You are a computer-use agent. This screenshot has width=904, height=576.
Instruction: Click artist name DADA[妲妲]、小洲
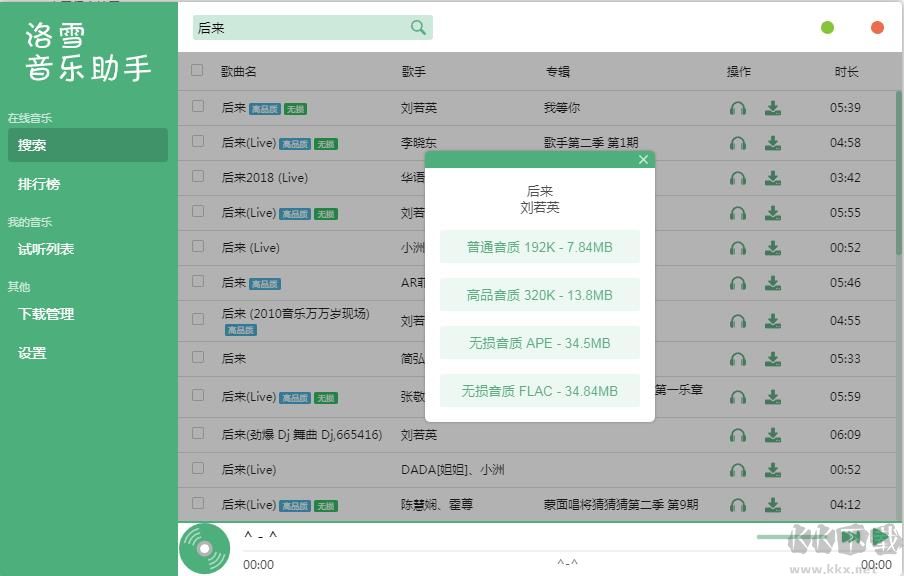(453, 470)
